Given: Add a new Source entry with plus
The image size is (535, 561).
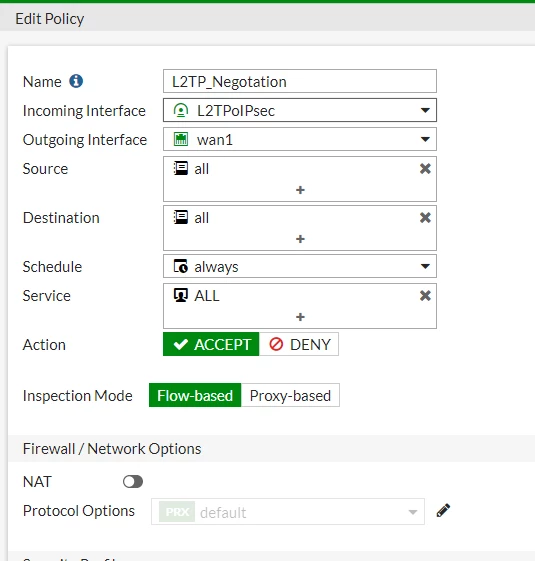Looking at the screenshot, I should (x=300, y=190).
